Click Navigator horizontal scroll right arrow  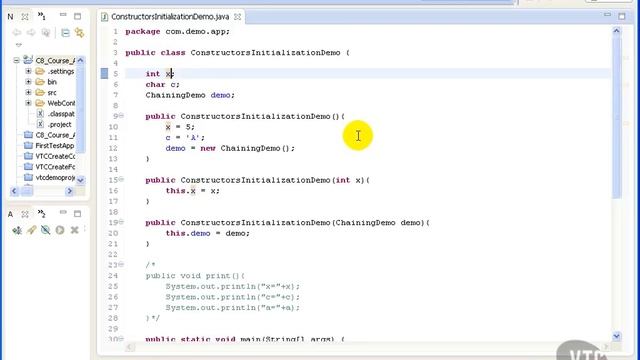(69, 191)
